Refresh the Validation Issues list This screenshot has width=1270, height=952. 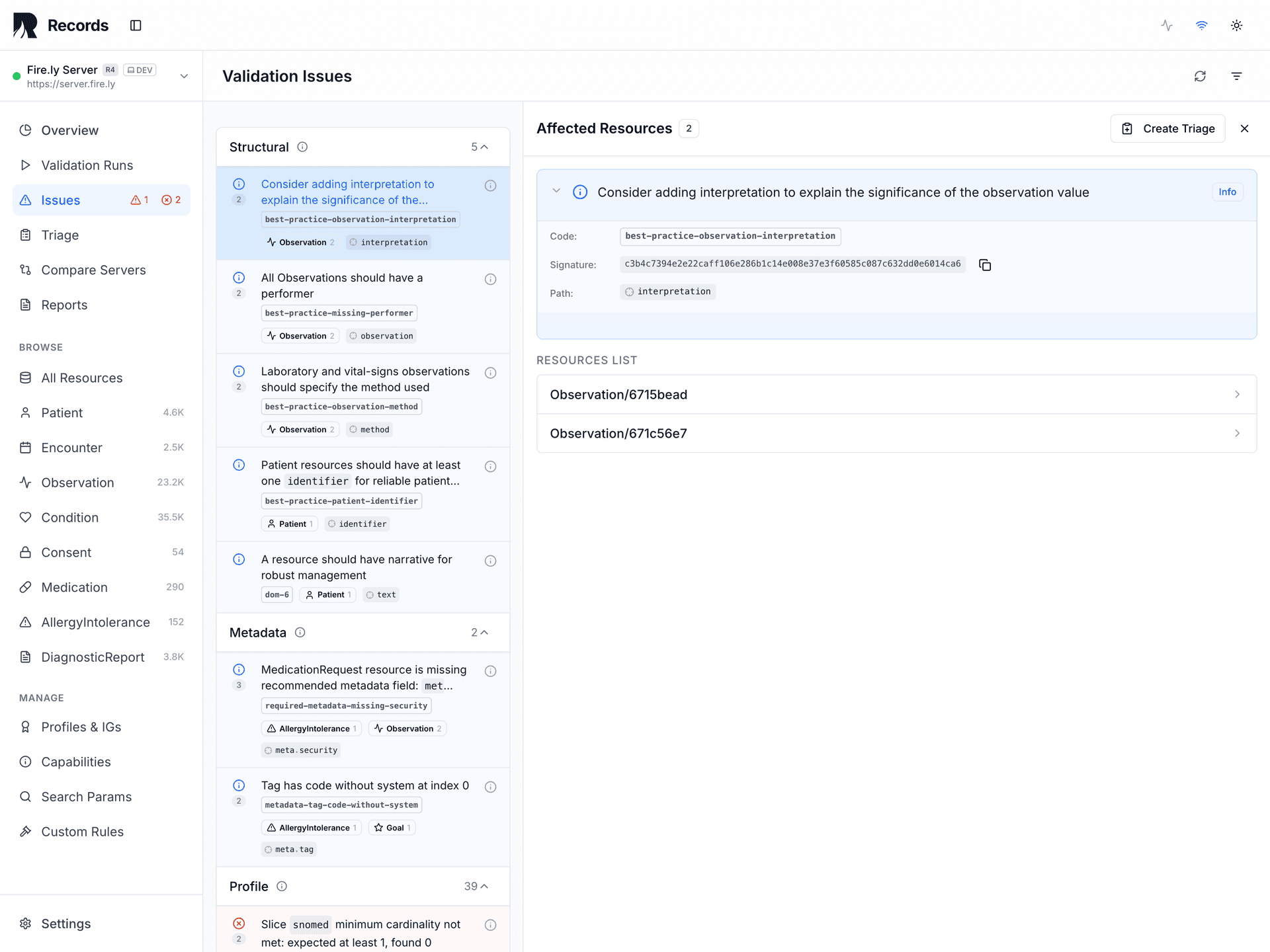(1201, 76)
